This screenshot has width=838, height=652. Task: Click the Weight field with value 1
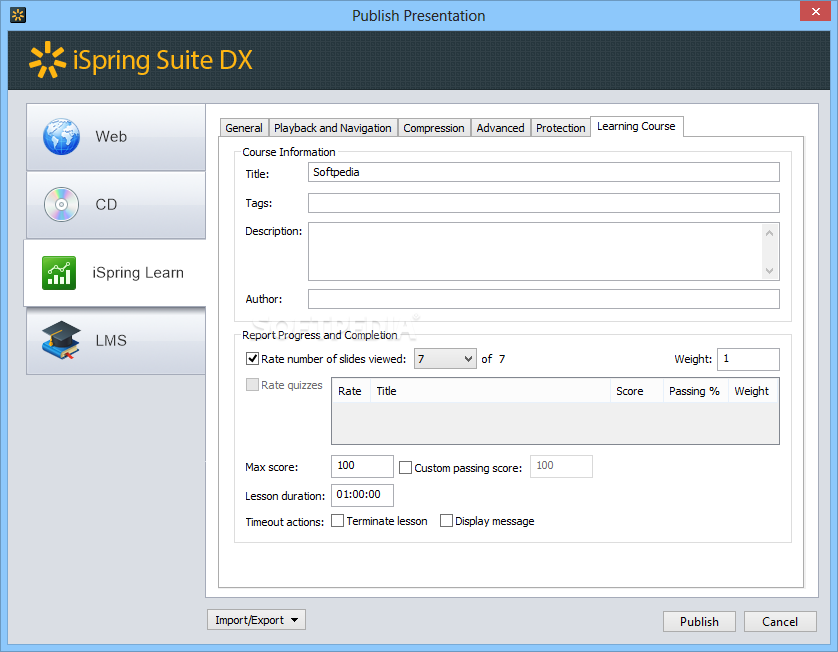(x=748, y=359)
